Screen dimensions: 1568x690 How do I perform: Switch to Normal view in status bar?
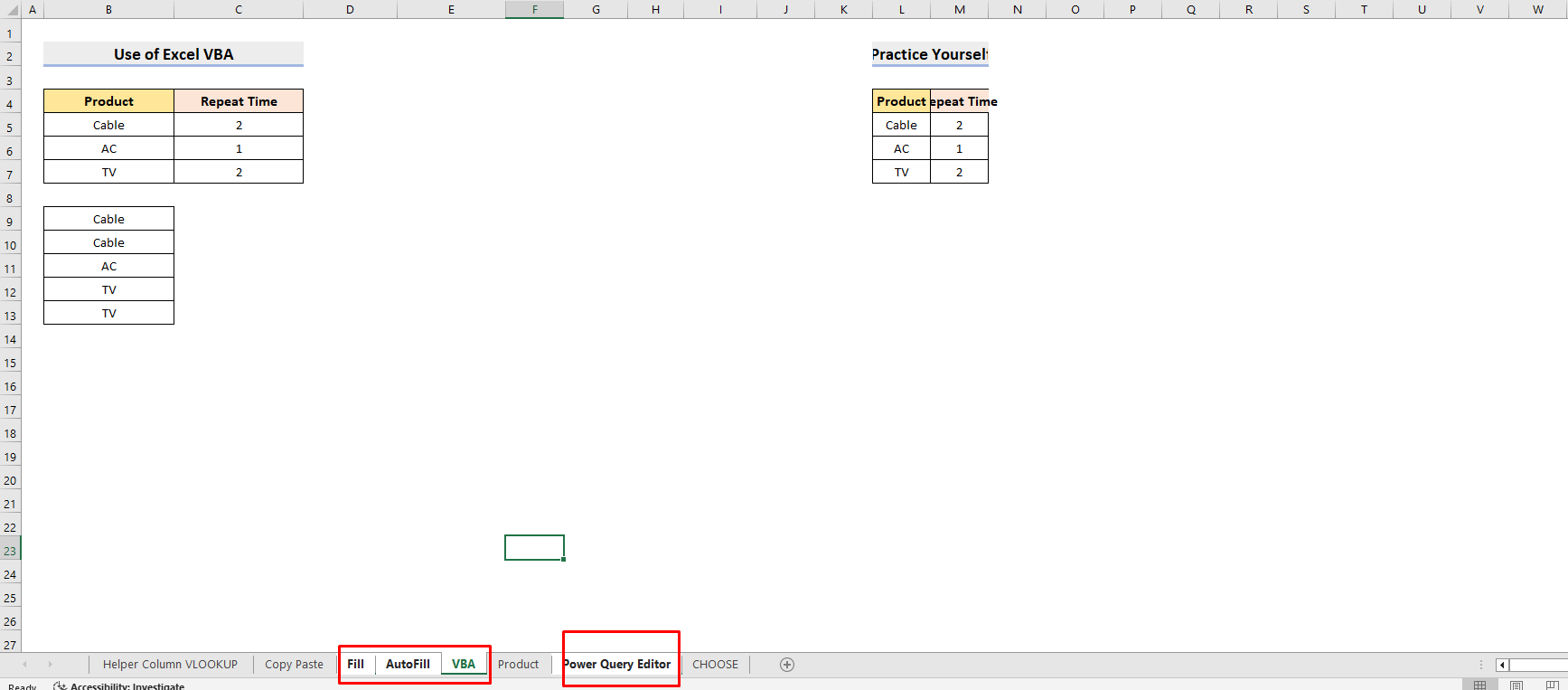(1479, 685)
